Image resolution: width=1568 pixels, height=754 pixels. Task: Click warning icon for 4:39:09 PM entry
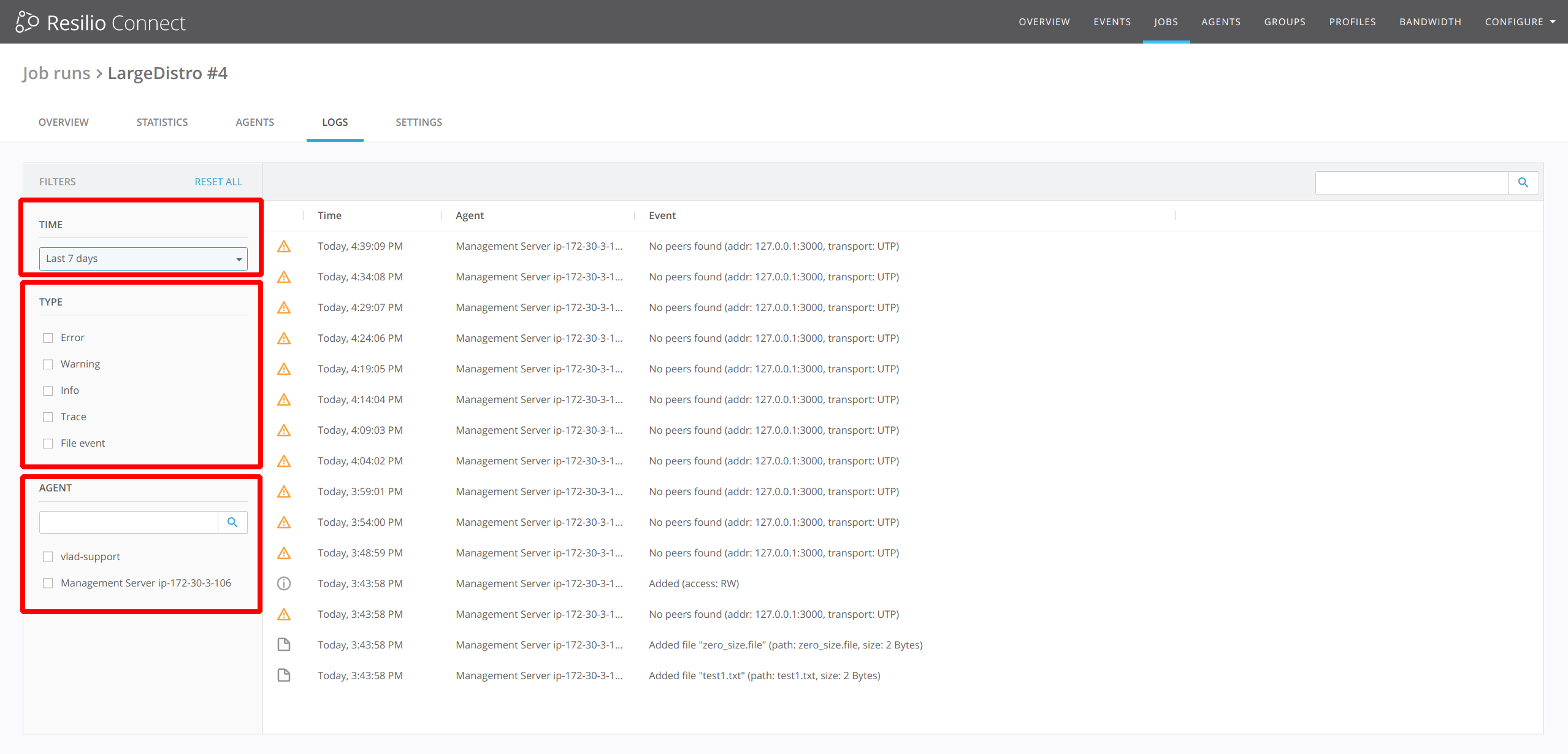284,247
